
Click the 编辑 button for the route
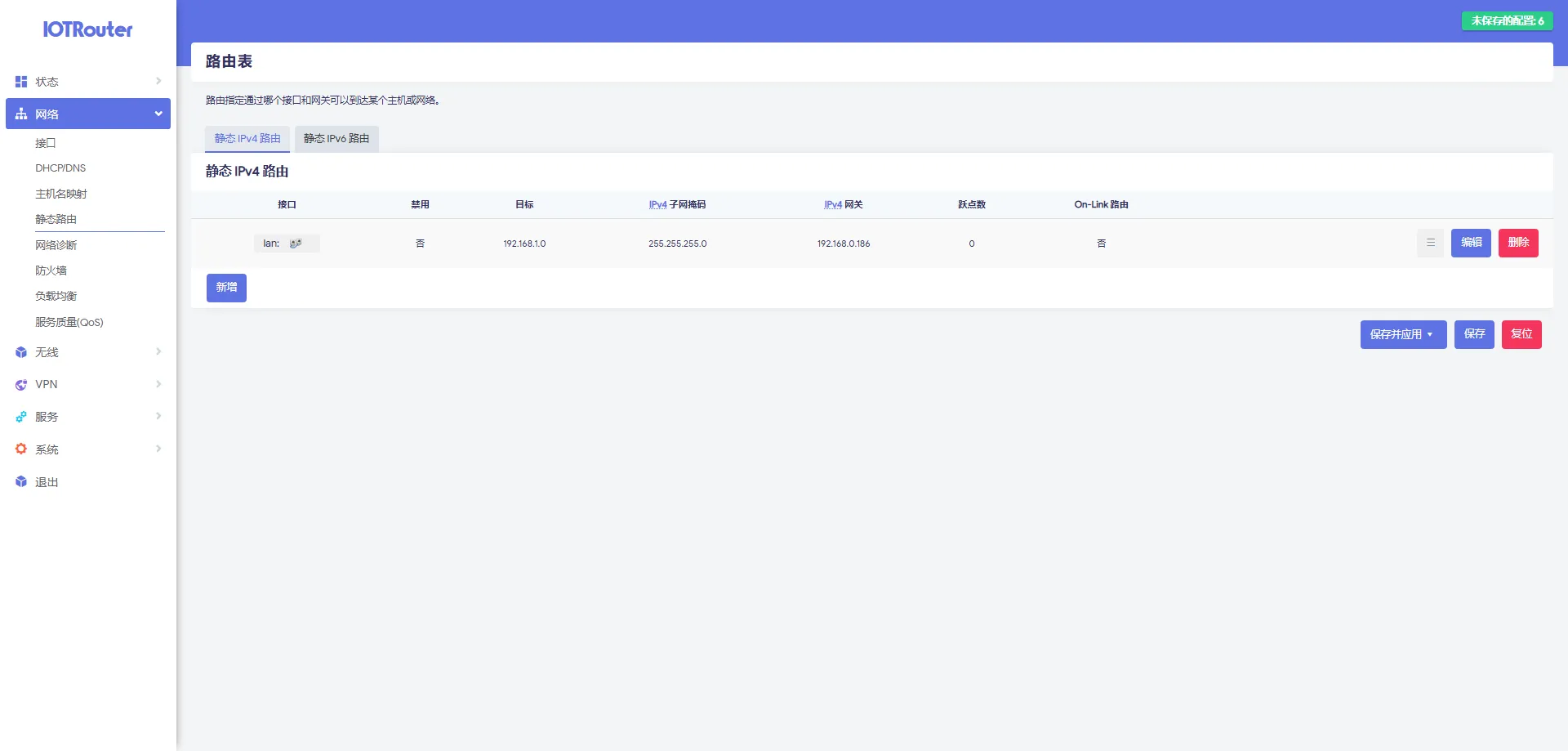pyautogui.click(x=1471, y=243)
